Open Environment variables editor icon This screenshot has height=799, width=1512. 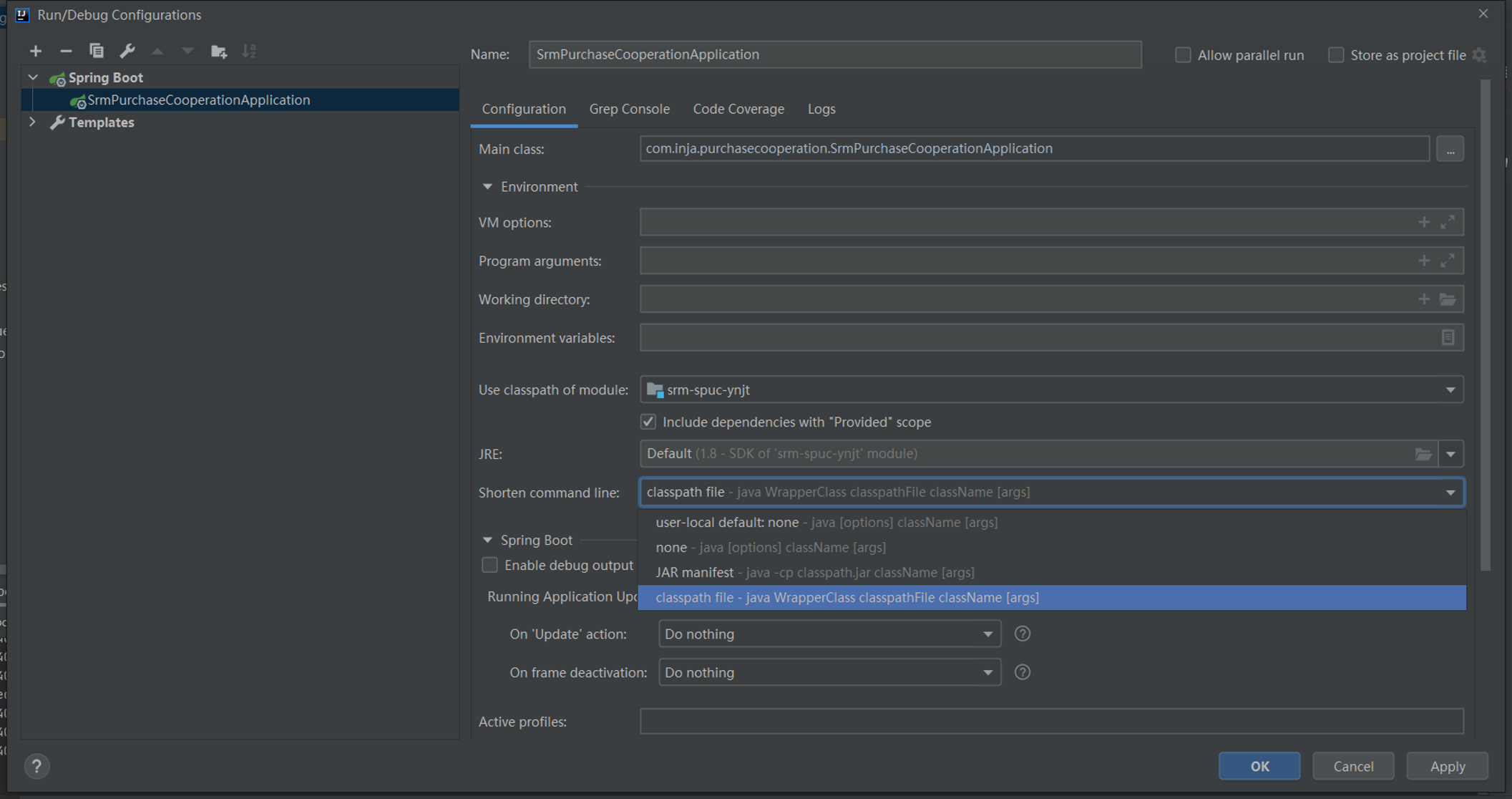(1448, 338)
